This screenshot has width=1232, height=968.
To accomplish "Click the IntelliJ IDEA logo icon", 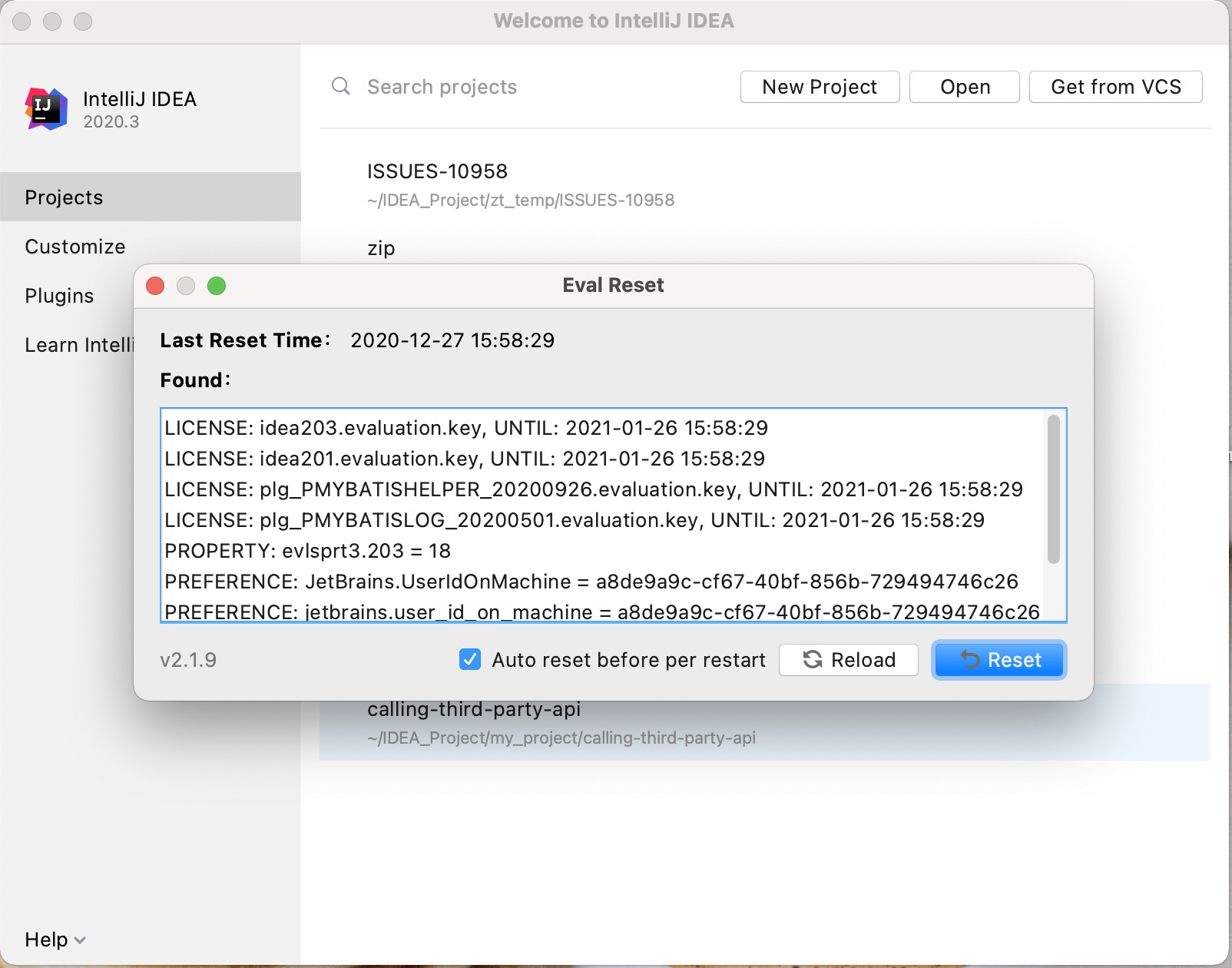I will click(x=46, y=109).
